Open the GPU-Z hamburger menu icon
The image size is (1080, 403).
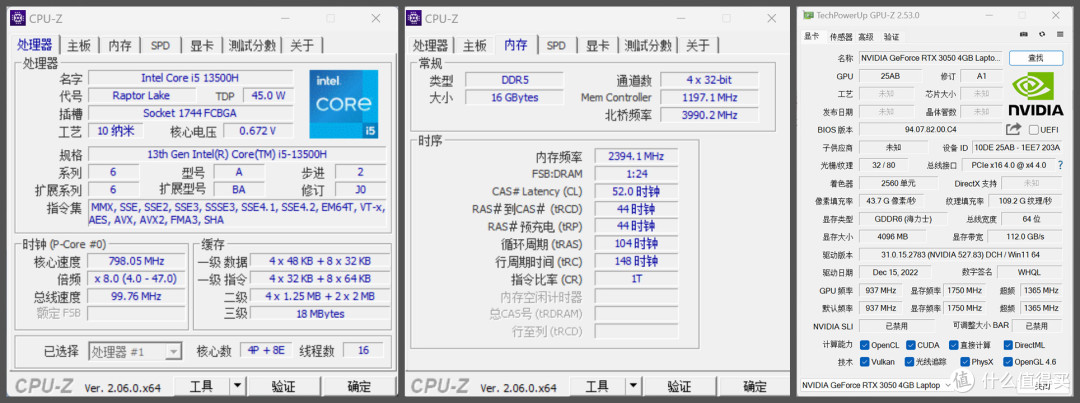1059,34
